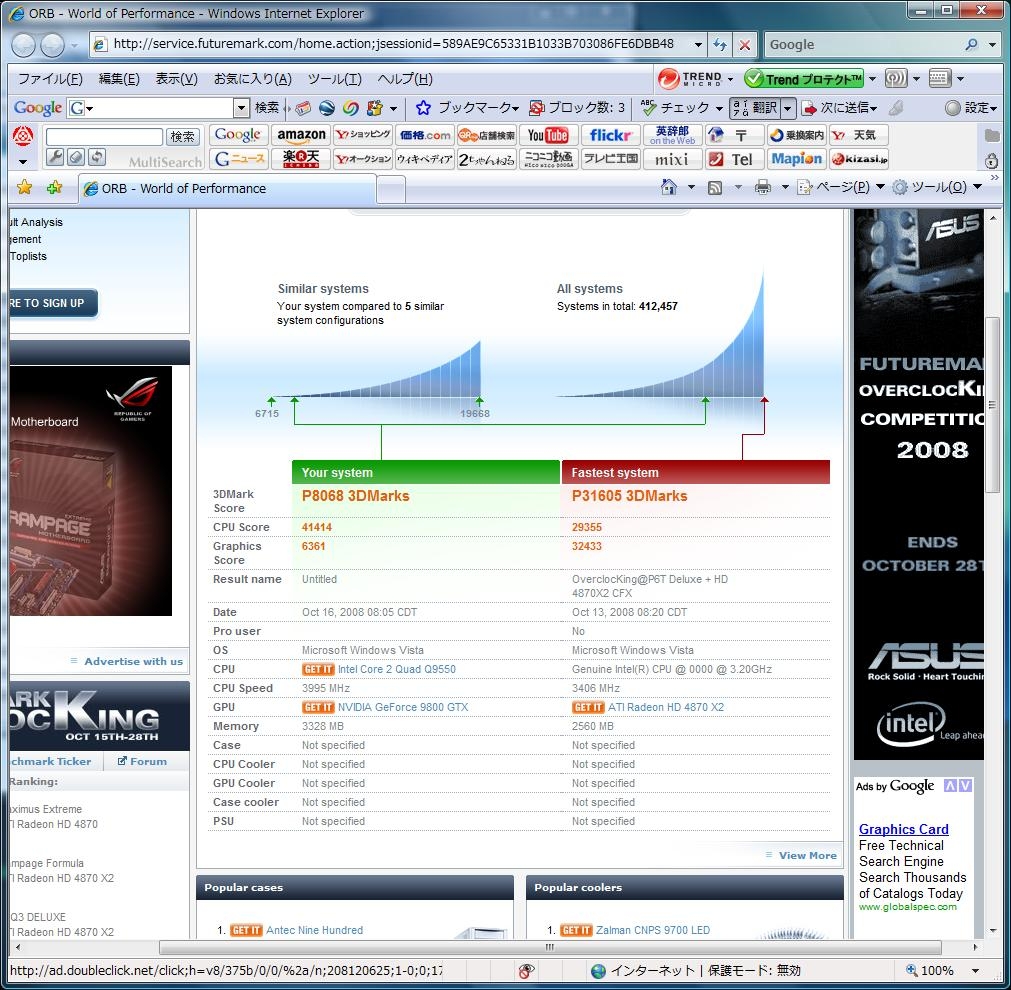Click the Antec Nine Hundred link
Image resolution: width=1011 pixels, height=990 pixels.
315,930
